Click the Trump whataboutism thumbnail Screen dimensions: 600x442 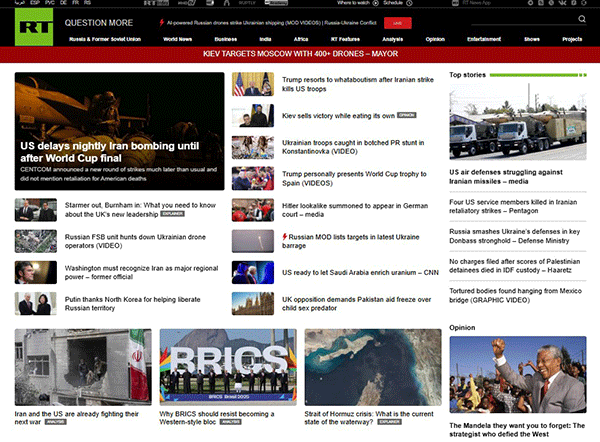click(253, 84)
